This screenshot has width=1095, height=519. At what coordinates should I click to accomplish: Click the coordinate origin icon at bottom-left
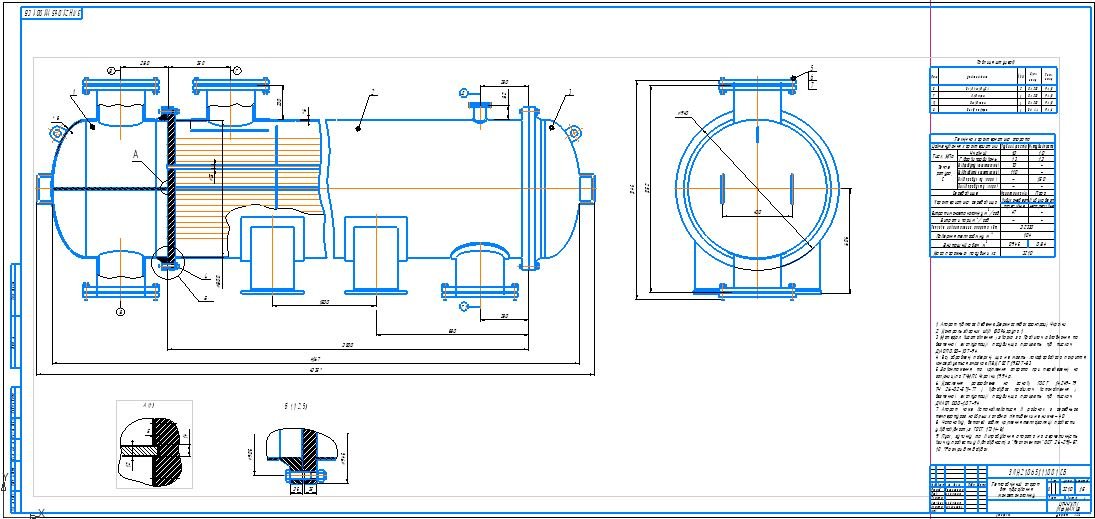pos(38,513)
